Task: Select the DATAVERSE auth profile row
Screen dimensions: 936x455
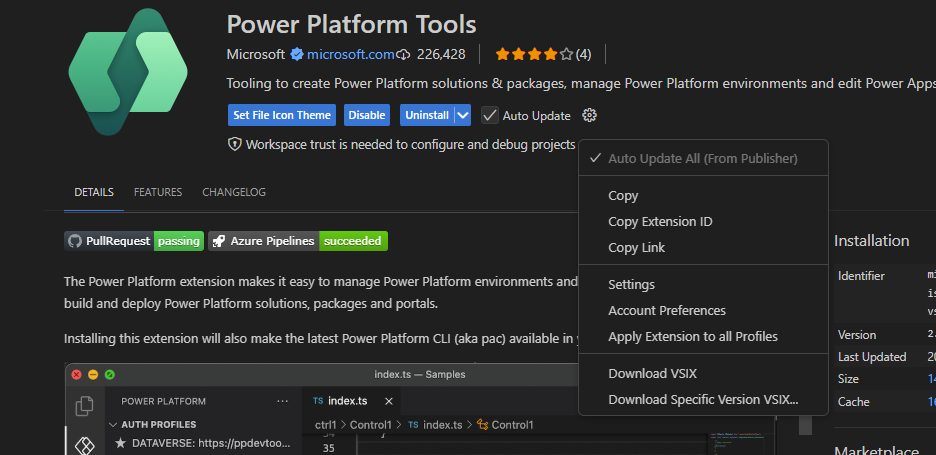Action: [203, 443]
